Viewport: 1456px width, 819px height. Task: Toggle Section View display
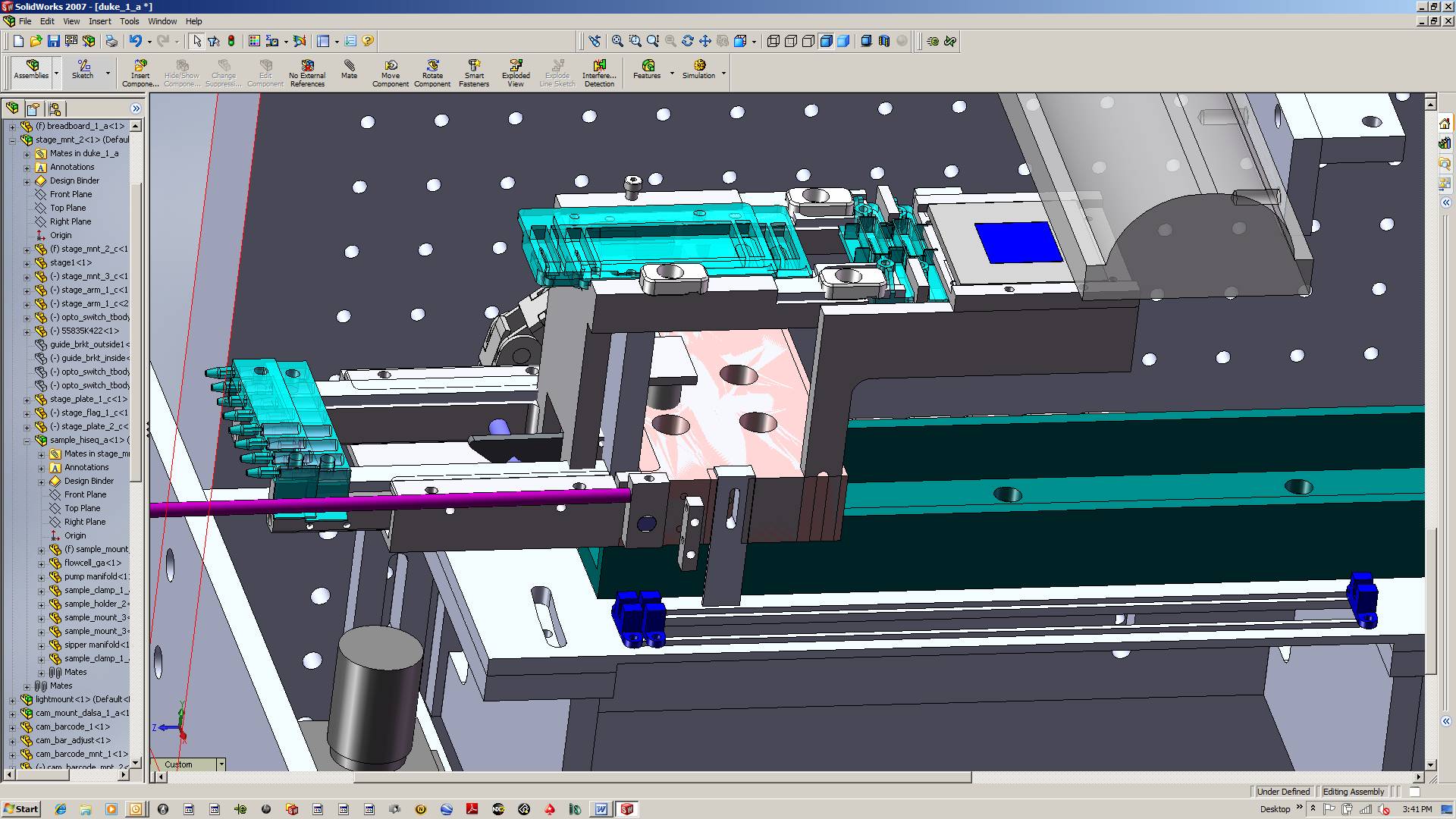click(x=884, y=41)
